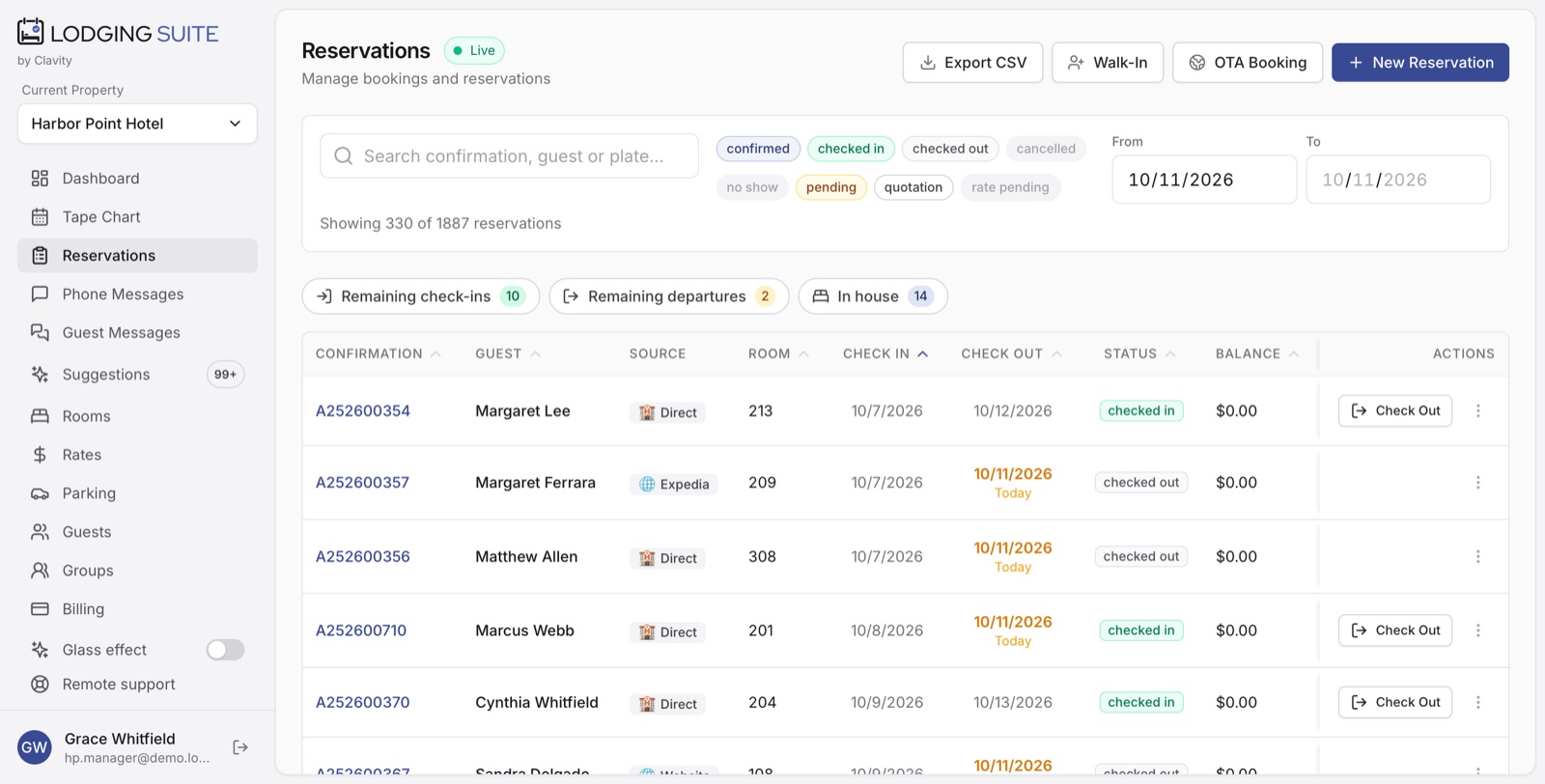Image resolution: width=1545 pixels, height=784 pixels.
Task: Toggle the quotation status filter
Action: pos(913,187)
